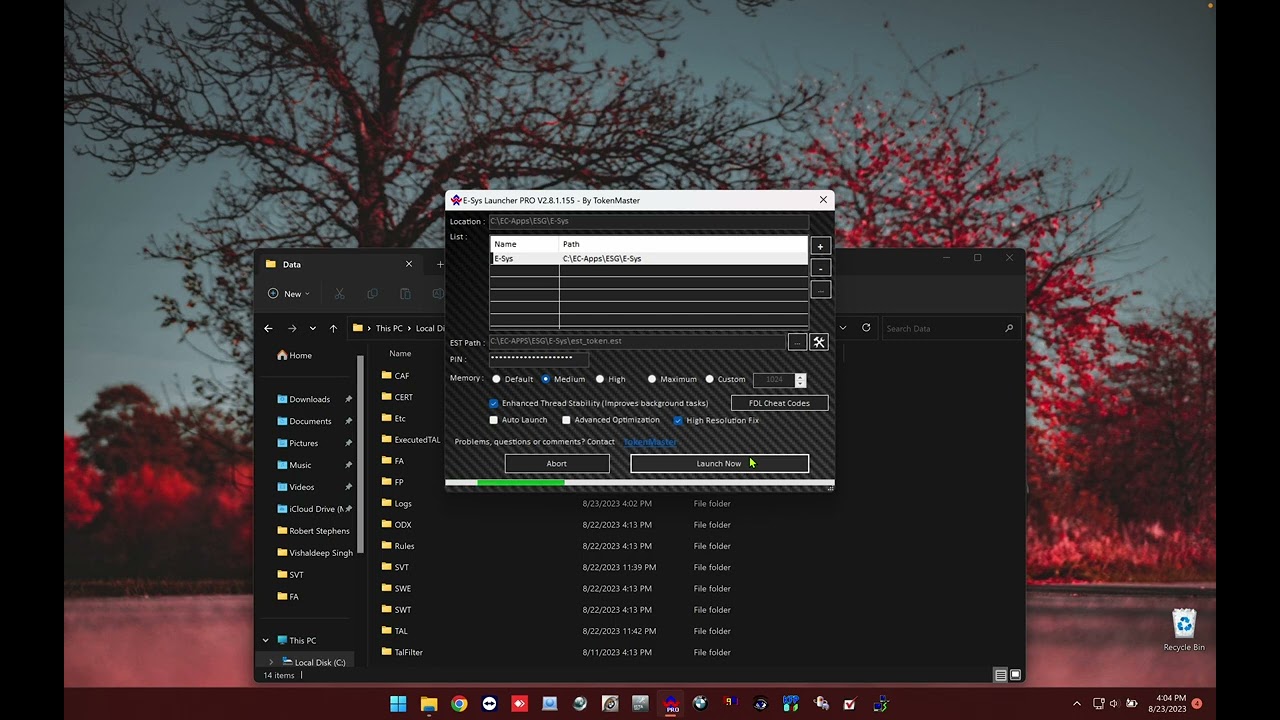Image resolution: width=1280 pixels, height=720 pixels.
Task: Select the ODX folder in Explorer
Action: (x=402, y=525)
